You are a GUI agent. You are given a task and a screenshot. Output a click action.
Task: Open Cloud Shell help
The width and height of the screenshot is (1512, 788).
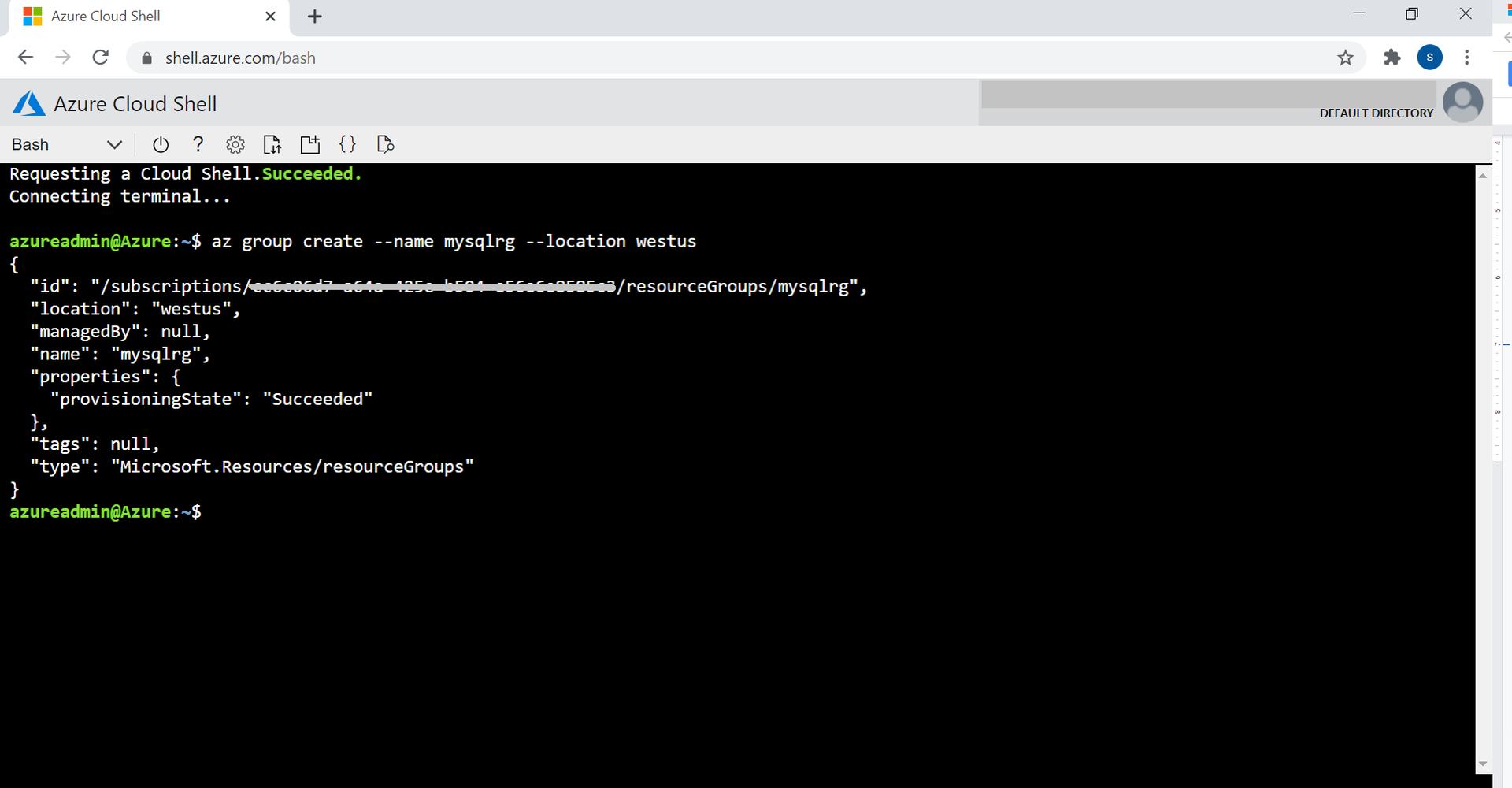pyautogui.click(x=198, y=144)
